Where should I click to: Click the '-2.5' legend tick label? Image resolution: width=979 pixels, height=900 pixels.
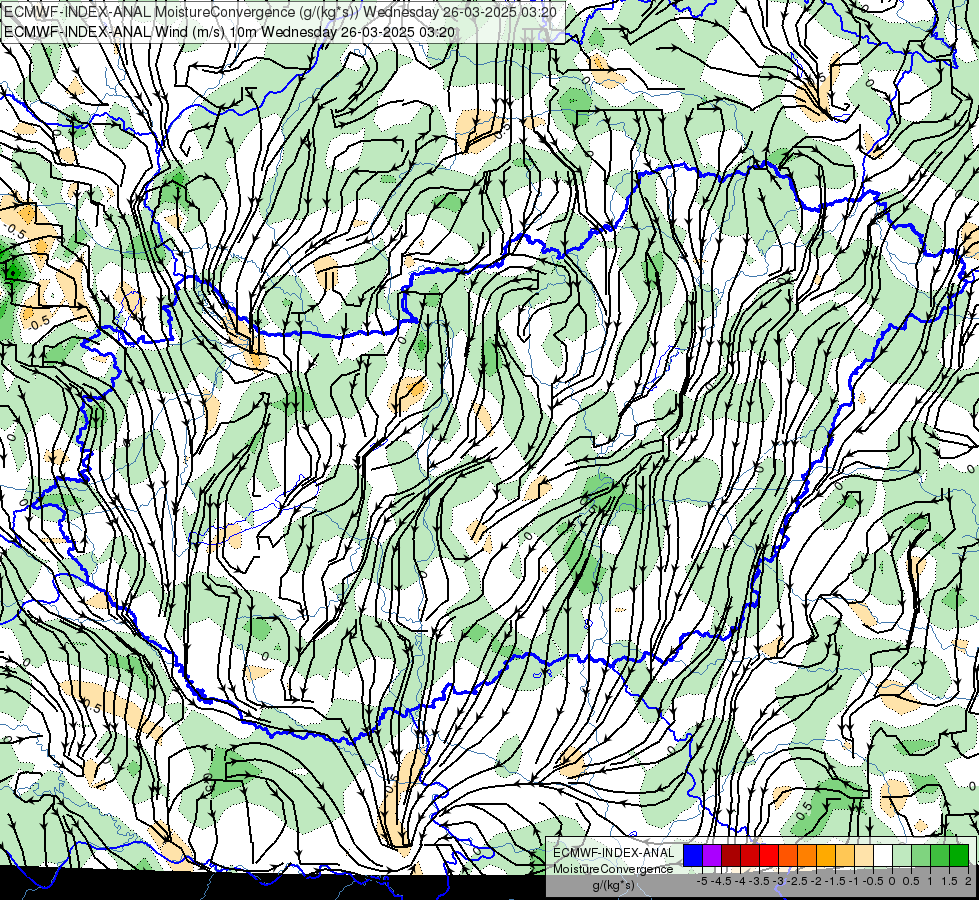pos(797,881)
